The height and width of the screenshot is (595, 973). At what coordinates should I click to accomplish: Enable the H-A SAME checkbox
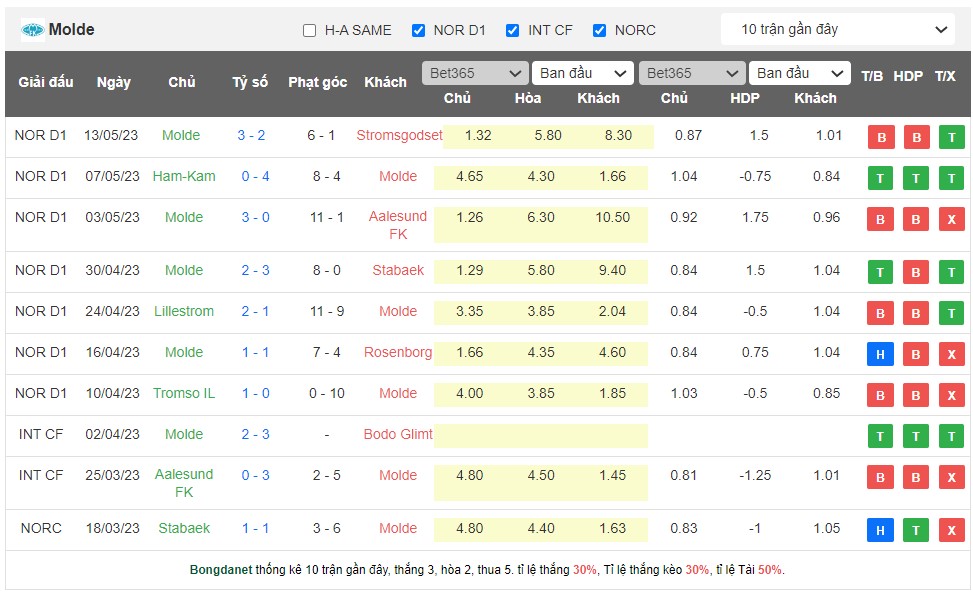coord(310,30)
